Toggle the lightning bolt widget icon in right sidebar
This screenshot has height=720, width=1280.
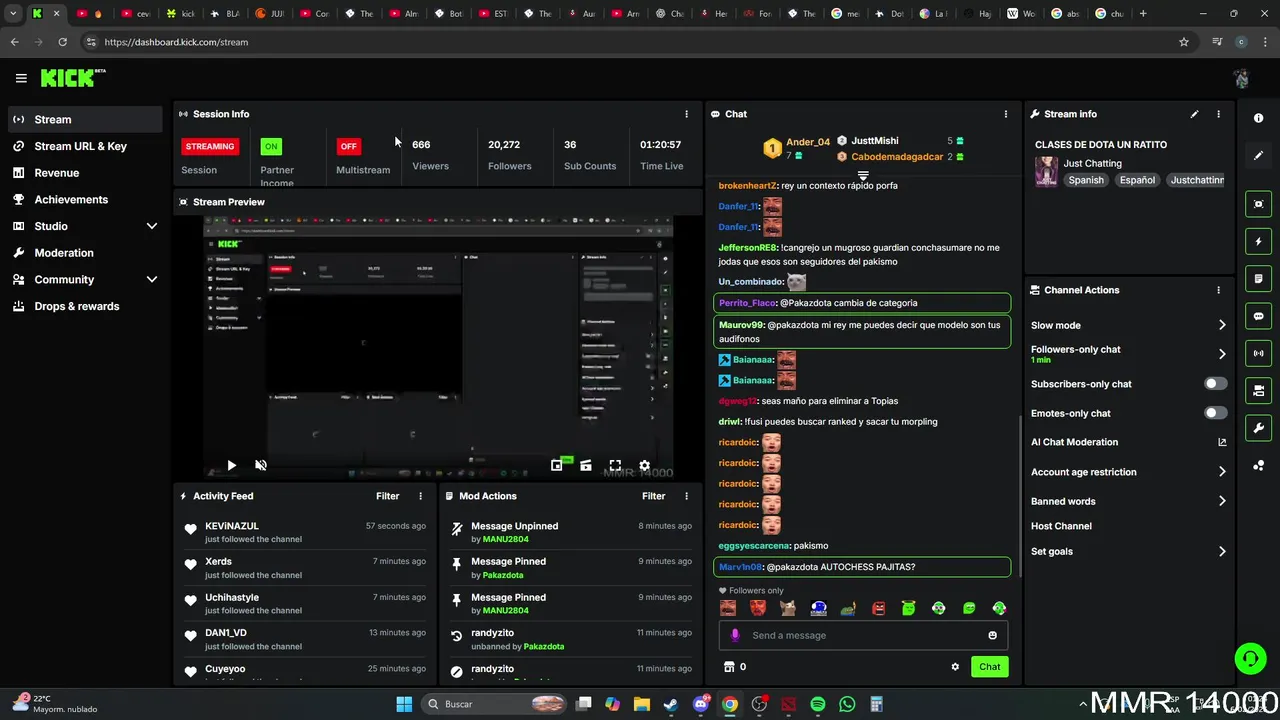click(x=1259, y=242)
